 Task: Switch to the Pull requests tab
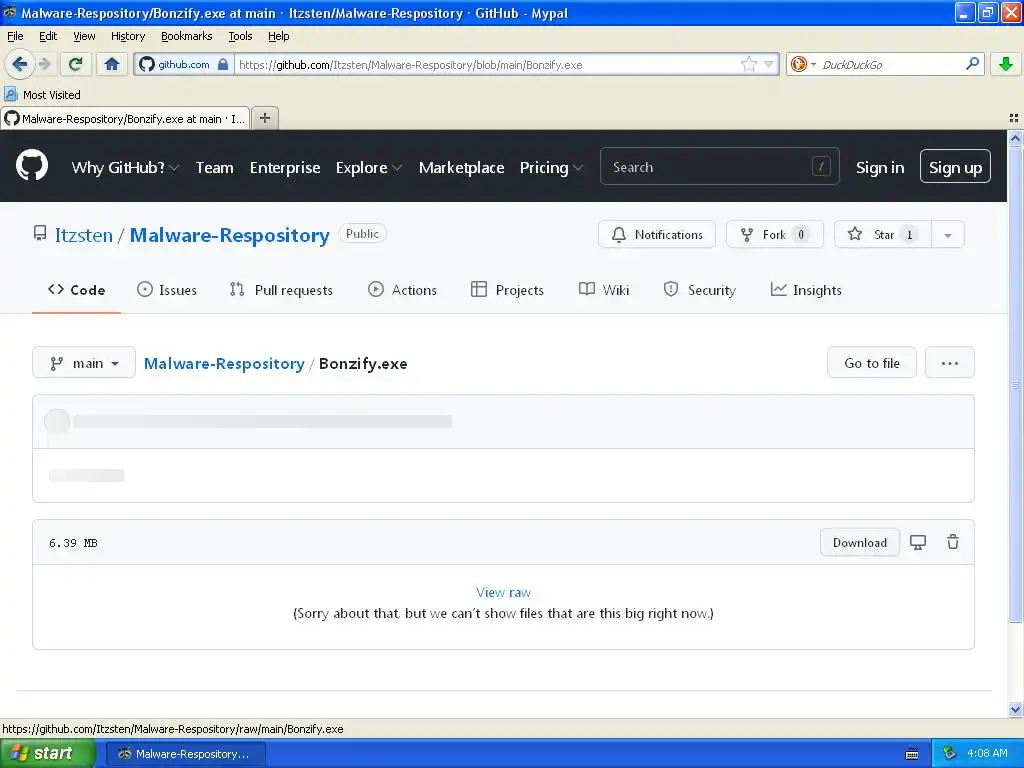(x=281, y=290)
